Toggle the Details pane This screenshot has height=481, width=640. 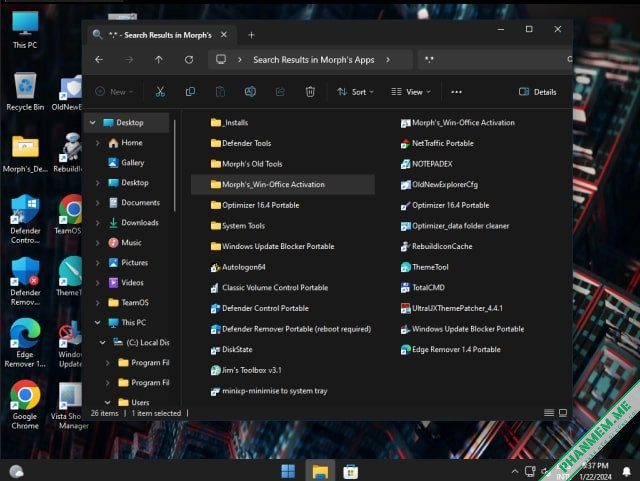(537, 92)
